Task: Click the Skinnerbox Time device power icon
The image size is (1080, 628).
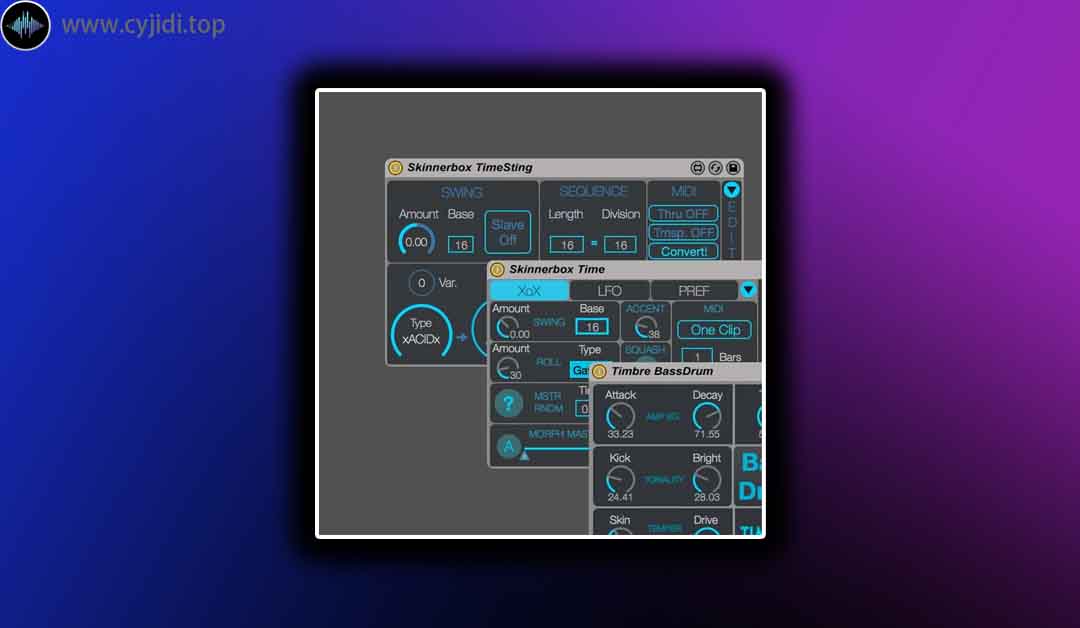Action: [497, 269]
